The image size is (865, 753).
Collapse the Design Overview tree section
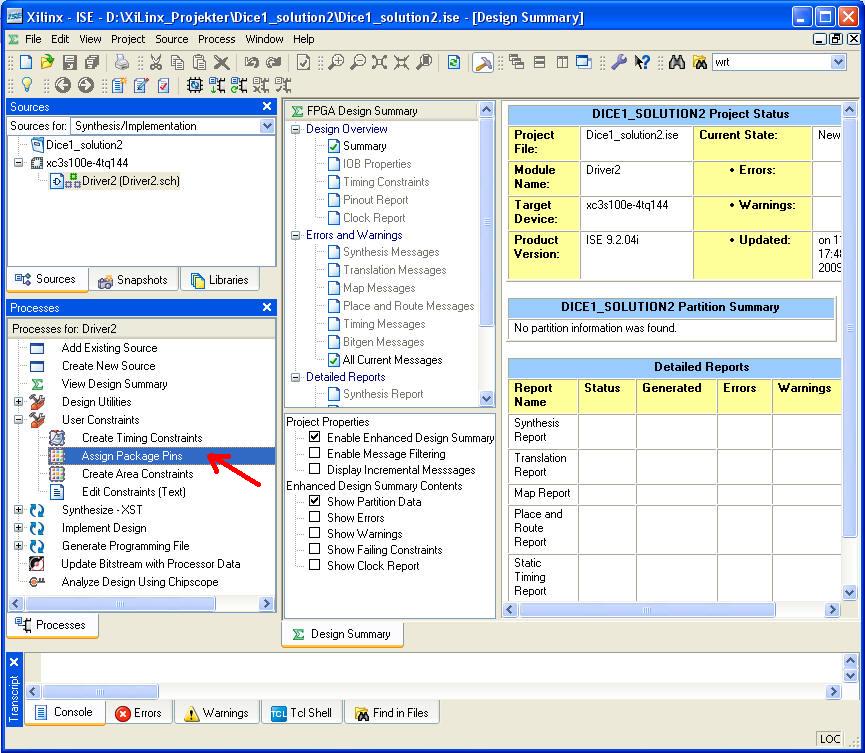296,129
